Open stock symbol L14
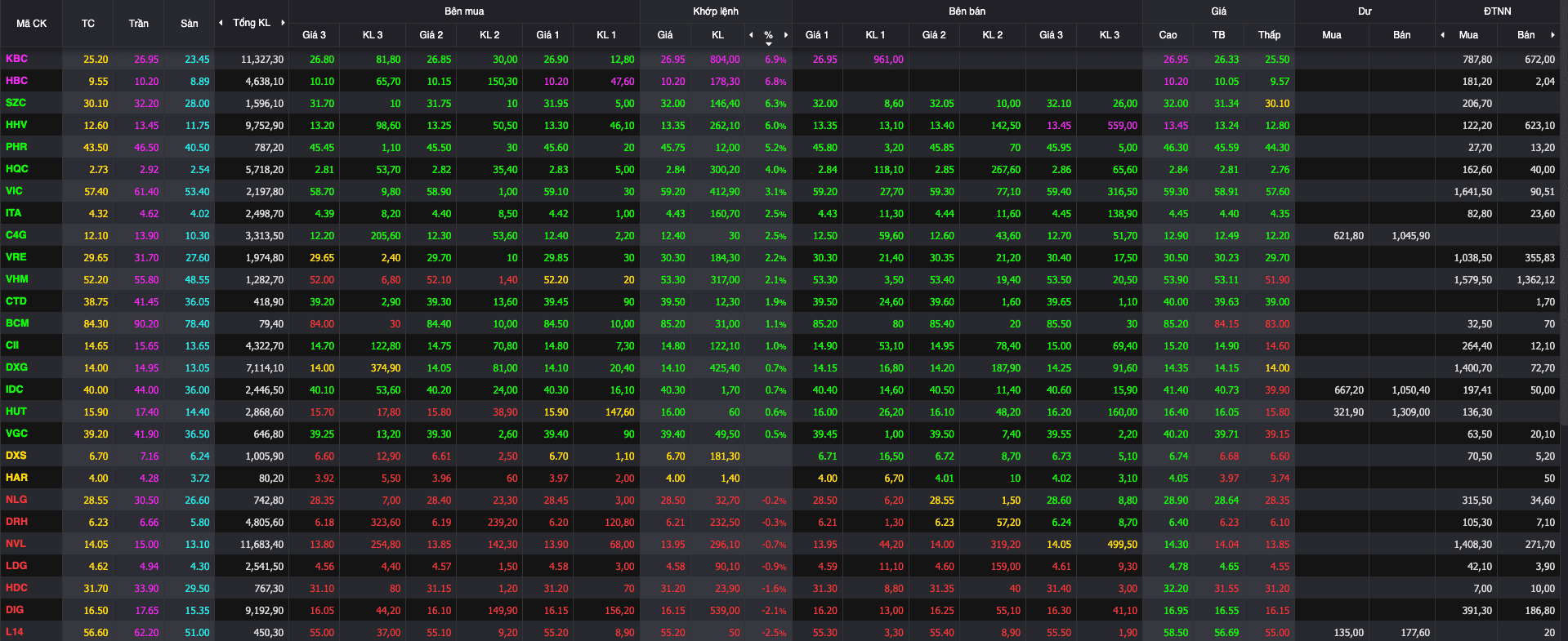 pyautogui.click(x=15, y=632)
